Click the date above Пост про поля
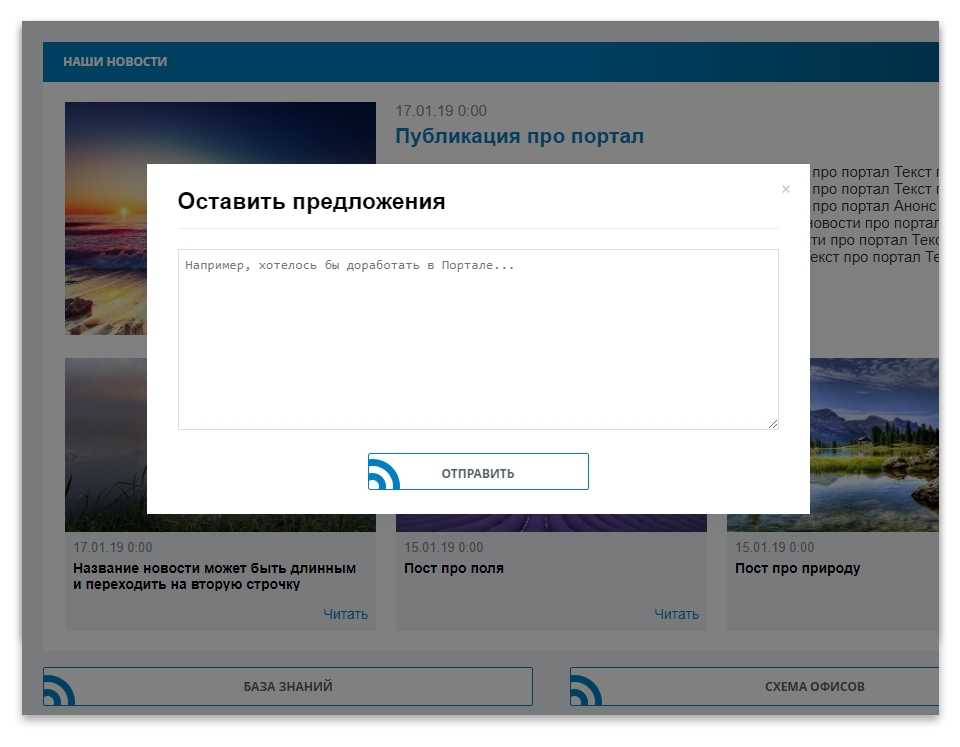 point(443,547)
